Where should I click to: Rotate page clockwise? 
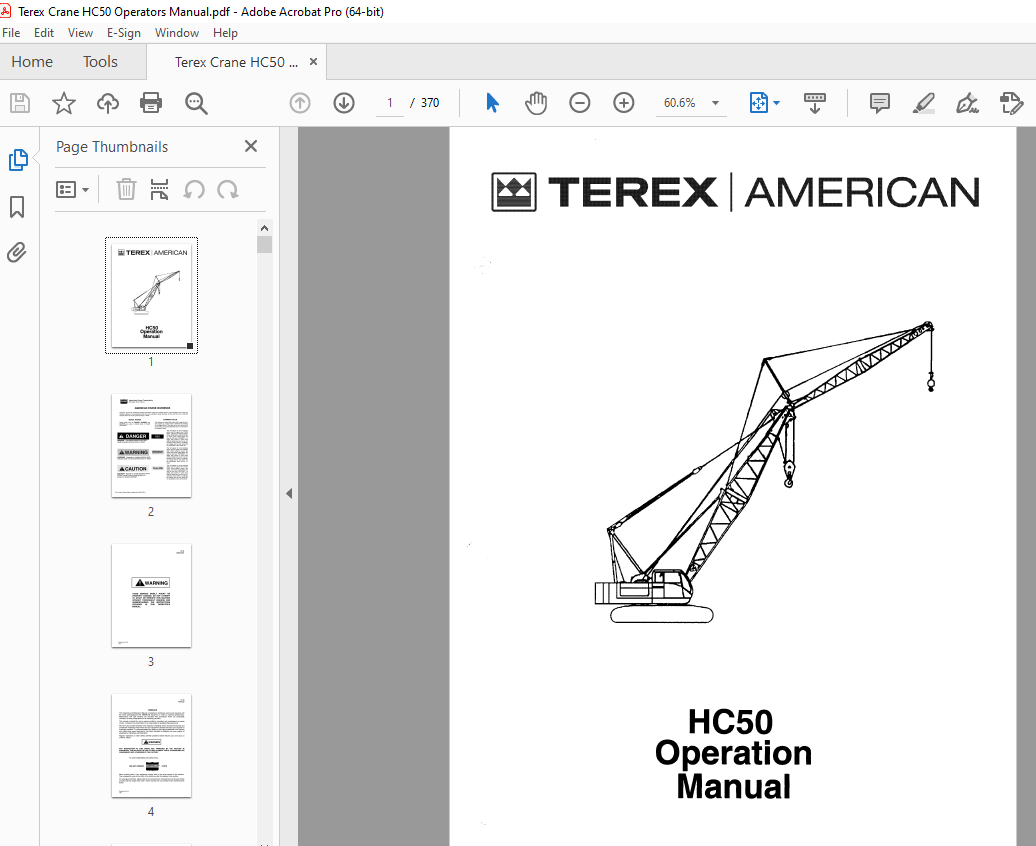tap(228, 190)
